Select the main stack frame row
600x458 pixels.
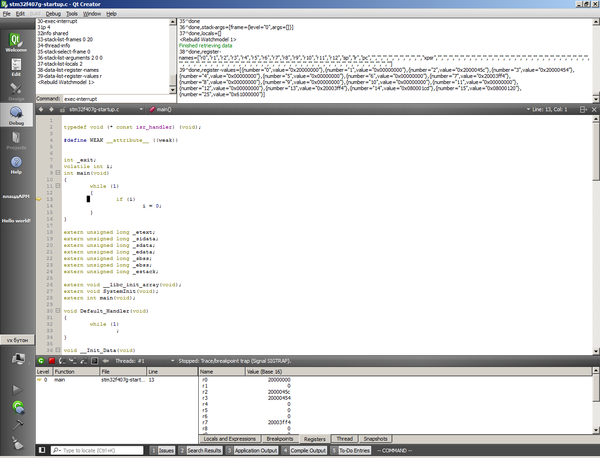point(117,380)
